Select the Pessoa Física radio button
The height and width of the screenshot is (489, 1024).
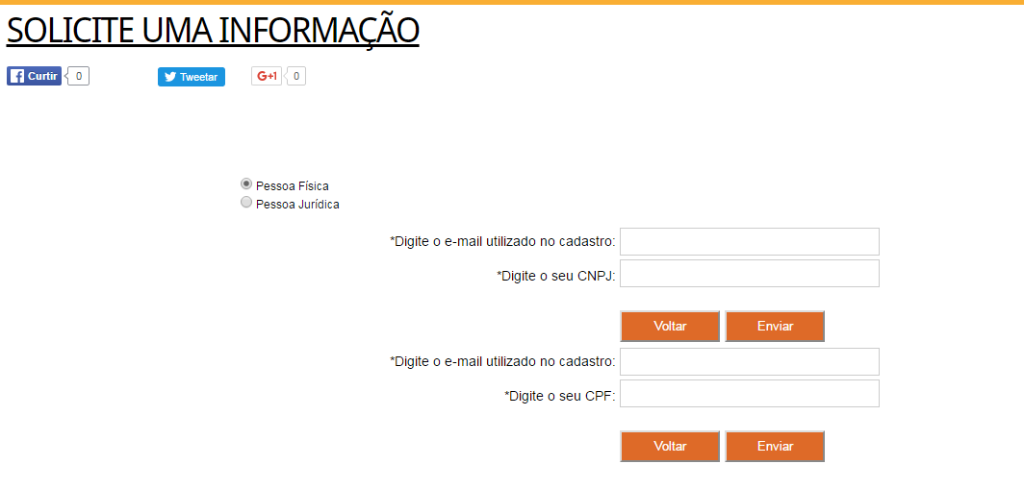(246, 184)
